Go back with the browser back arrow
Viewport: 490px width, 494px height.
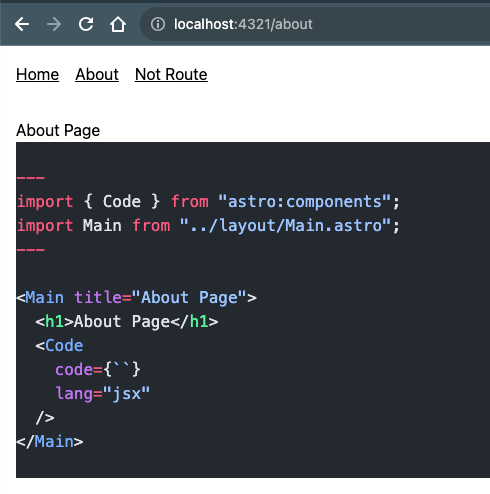coord(22,24)
